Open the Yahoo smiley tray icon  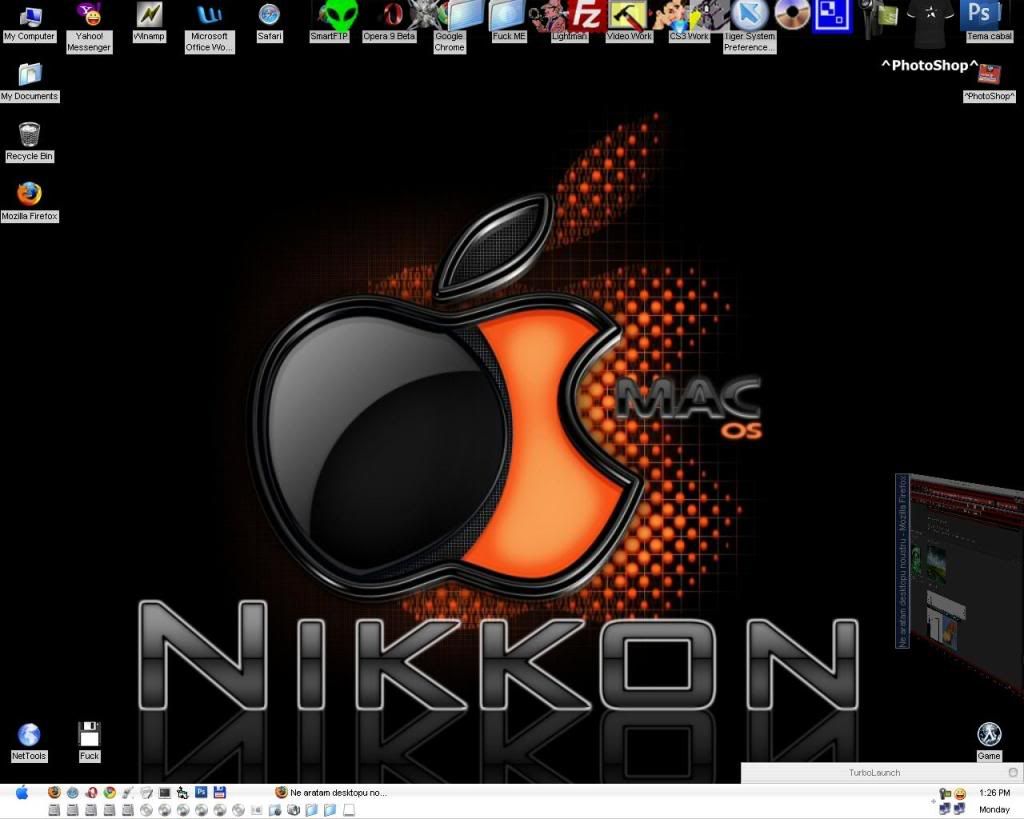click(960, 794)
